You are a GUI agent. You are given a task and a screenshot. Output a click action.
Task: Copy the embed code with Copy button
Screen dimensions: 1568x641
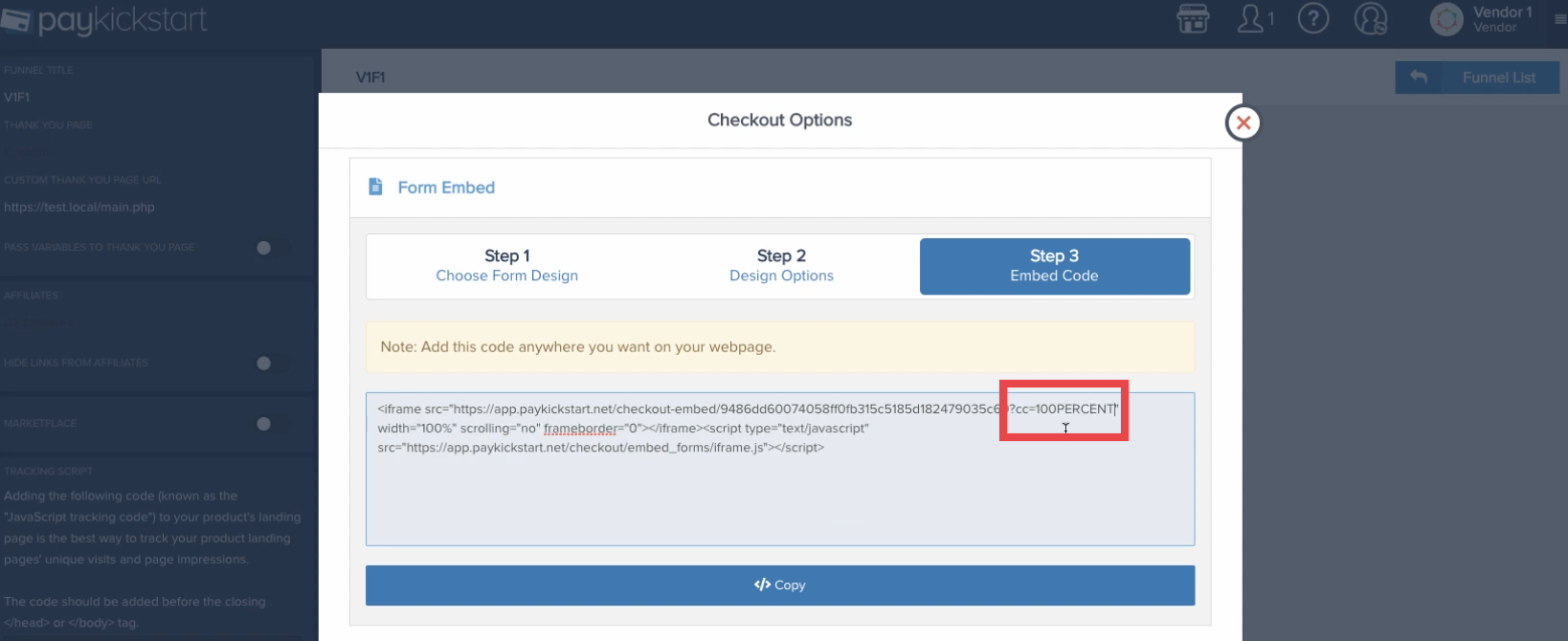(780, 585)
